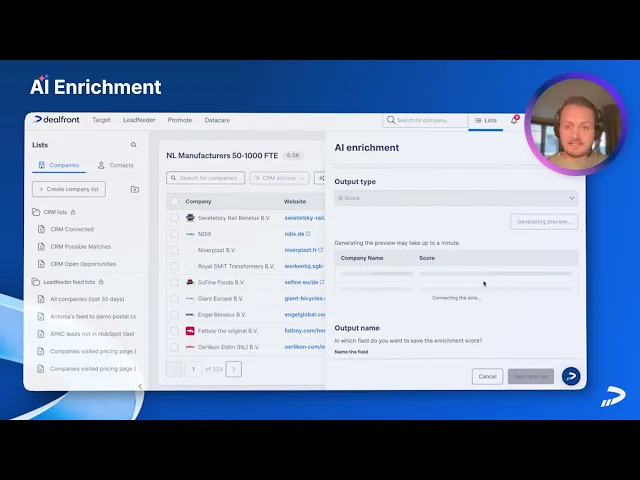This screenshot has width=640, height=480.
Task: Click the CRM Possible Matches document icon
Action: 41,247
